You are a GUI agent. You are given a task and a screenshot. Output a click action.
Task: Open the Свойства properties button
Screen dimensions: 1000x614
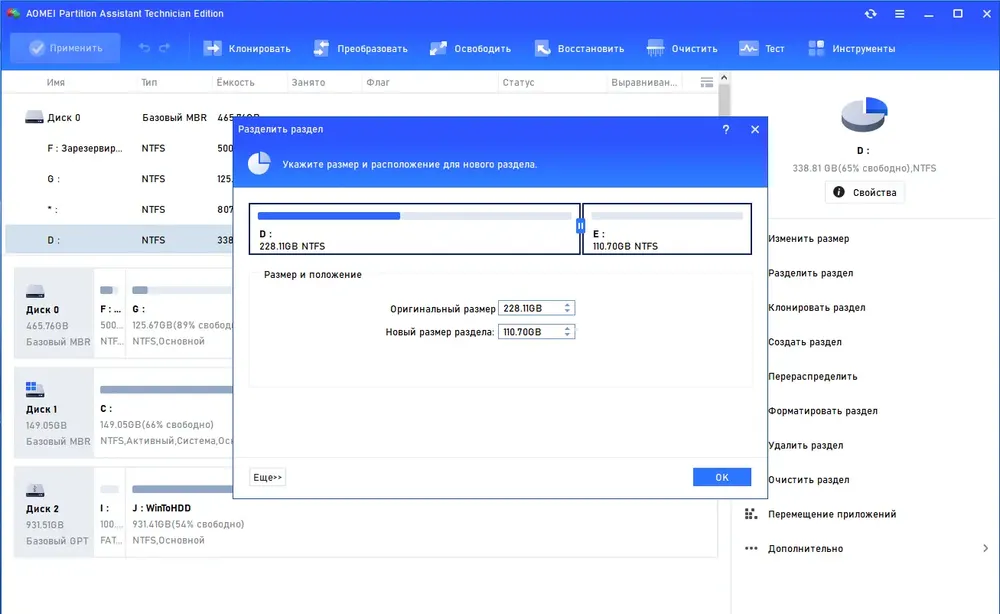(x=864, y=192)
